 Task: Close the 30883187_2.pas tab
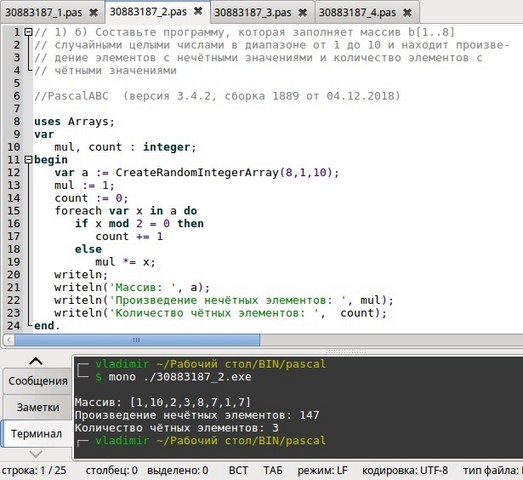click(x=198, y=11)
